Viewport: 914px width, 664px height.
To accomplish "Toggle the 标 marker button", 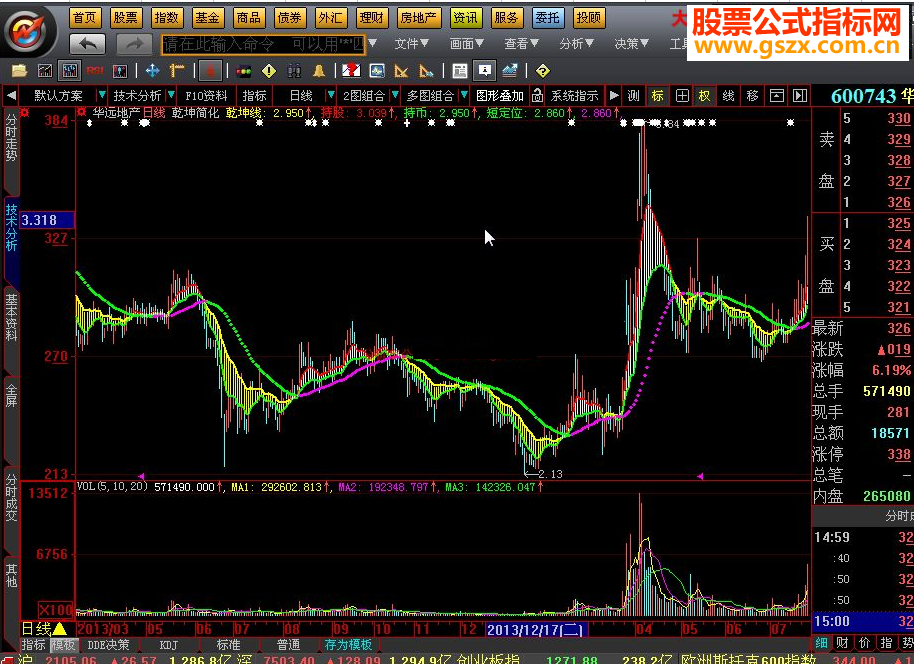I will coord(657,96).
